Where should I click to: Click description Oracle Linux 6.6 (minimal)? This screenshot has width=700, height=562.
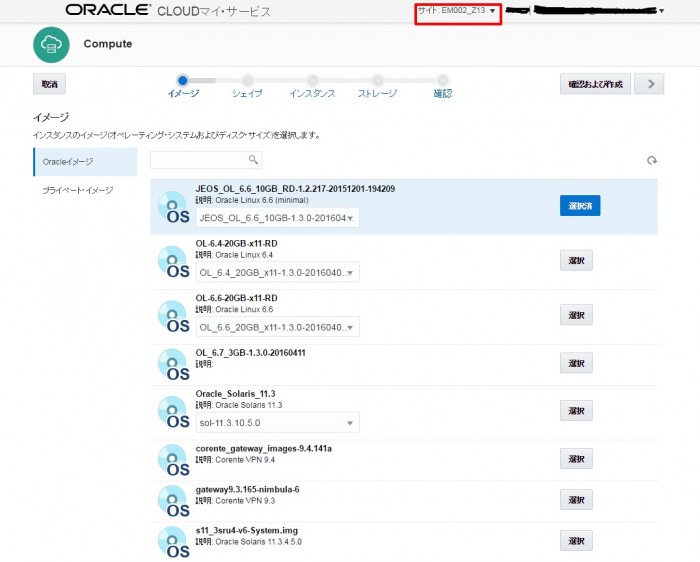262,200
